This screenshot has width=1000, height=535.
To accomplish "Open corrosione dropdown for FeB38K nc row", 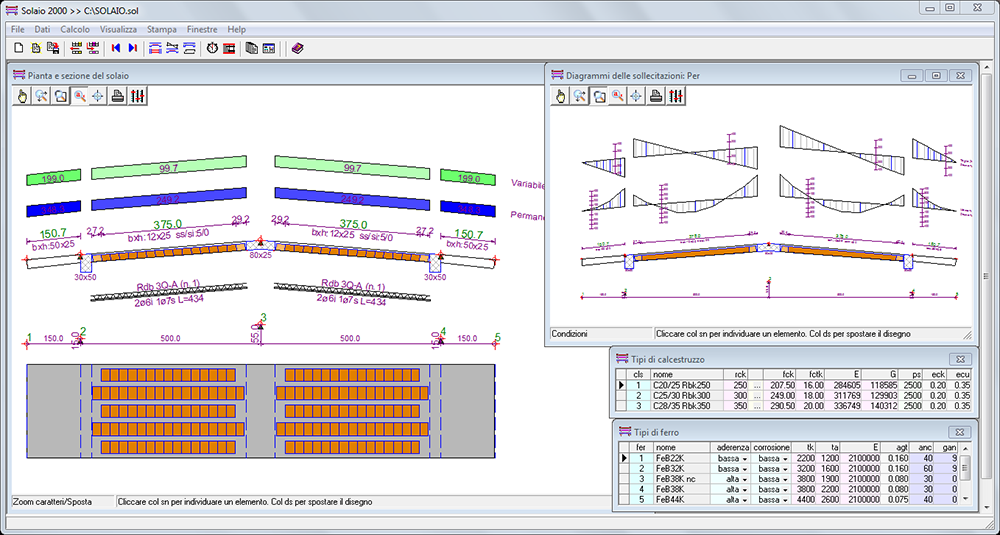I will 785,479.
